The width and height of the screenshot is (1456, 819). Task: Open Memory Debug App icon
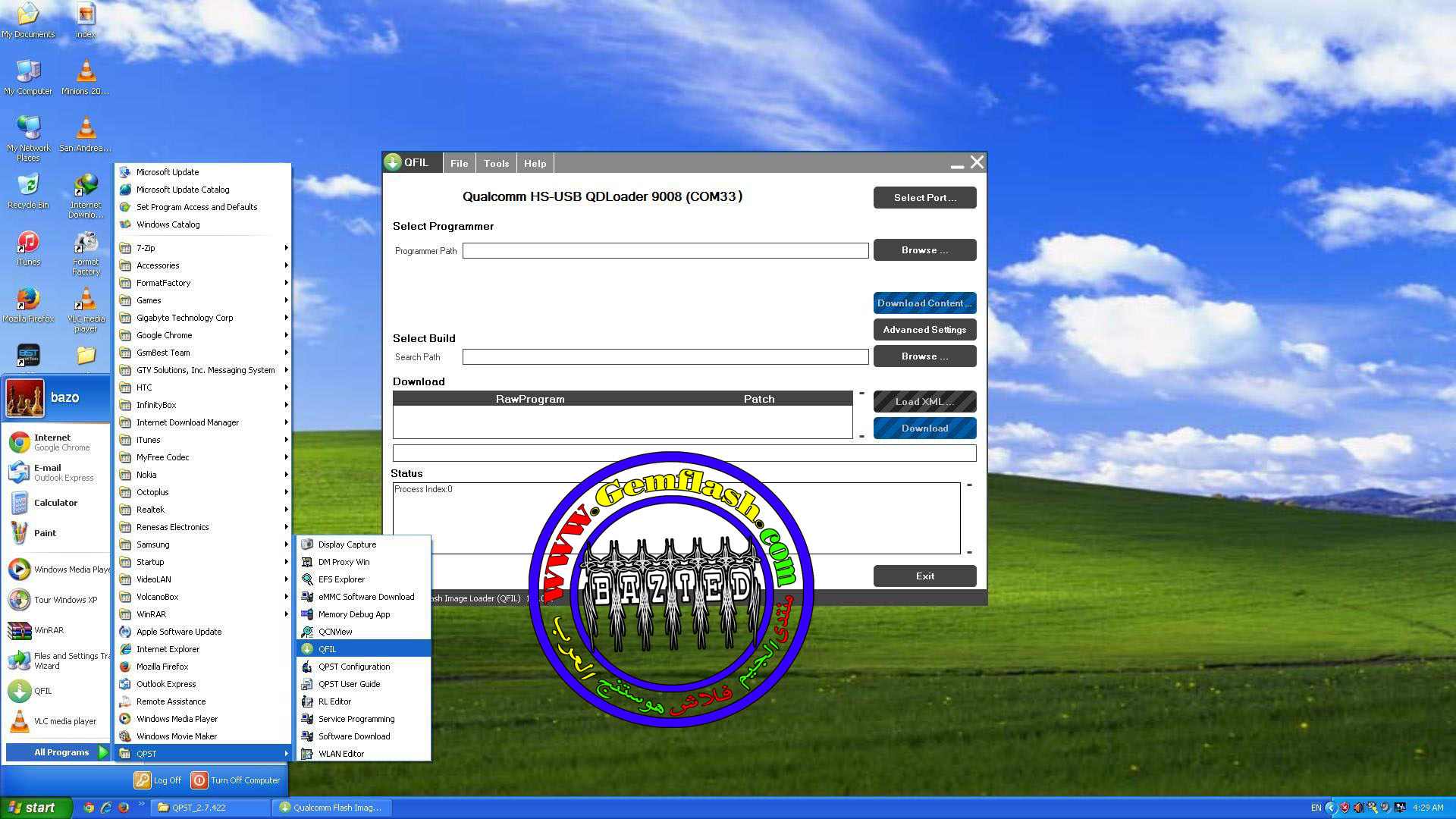point(307,614)
